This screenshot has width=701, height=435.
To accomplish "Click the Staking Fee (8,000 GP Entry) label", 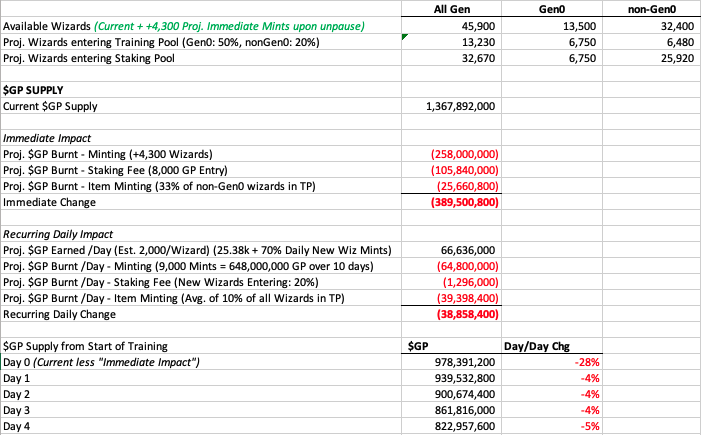I will tap(115, 171).
